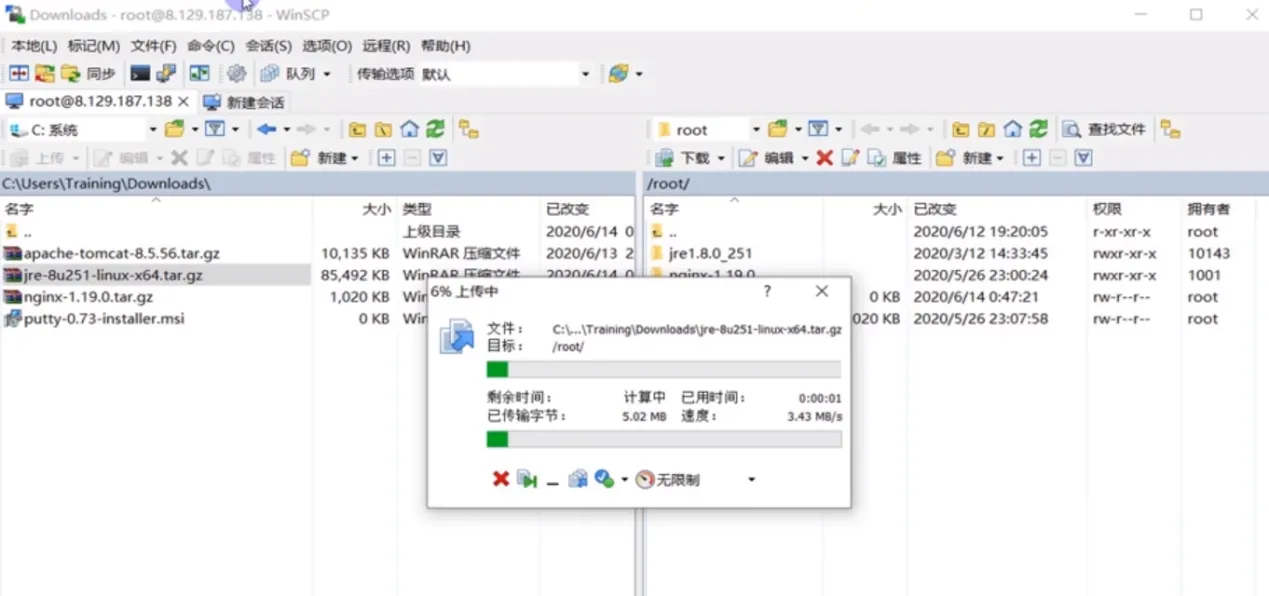Open the 选项(O) menu

[327, 46]
